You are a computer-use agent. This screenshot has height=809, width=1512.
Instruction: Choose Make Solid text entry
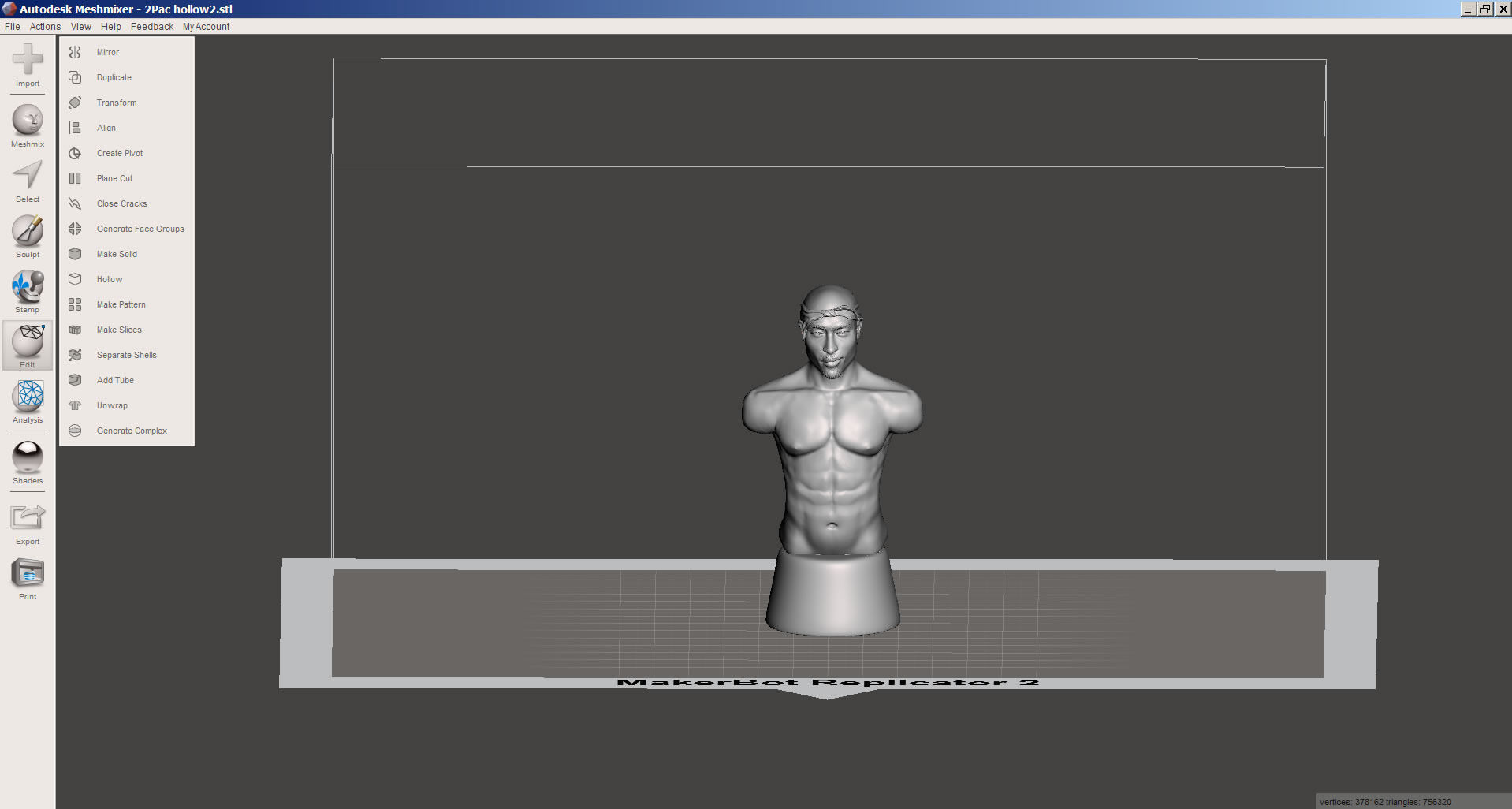(x=117, y=254)
